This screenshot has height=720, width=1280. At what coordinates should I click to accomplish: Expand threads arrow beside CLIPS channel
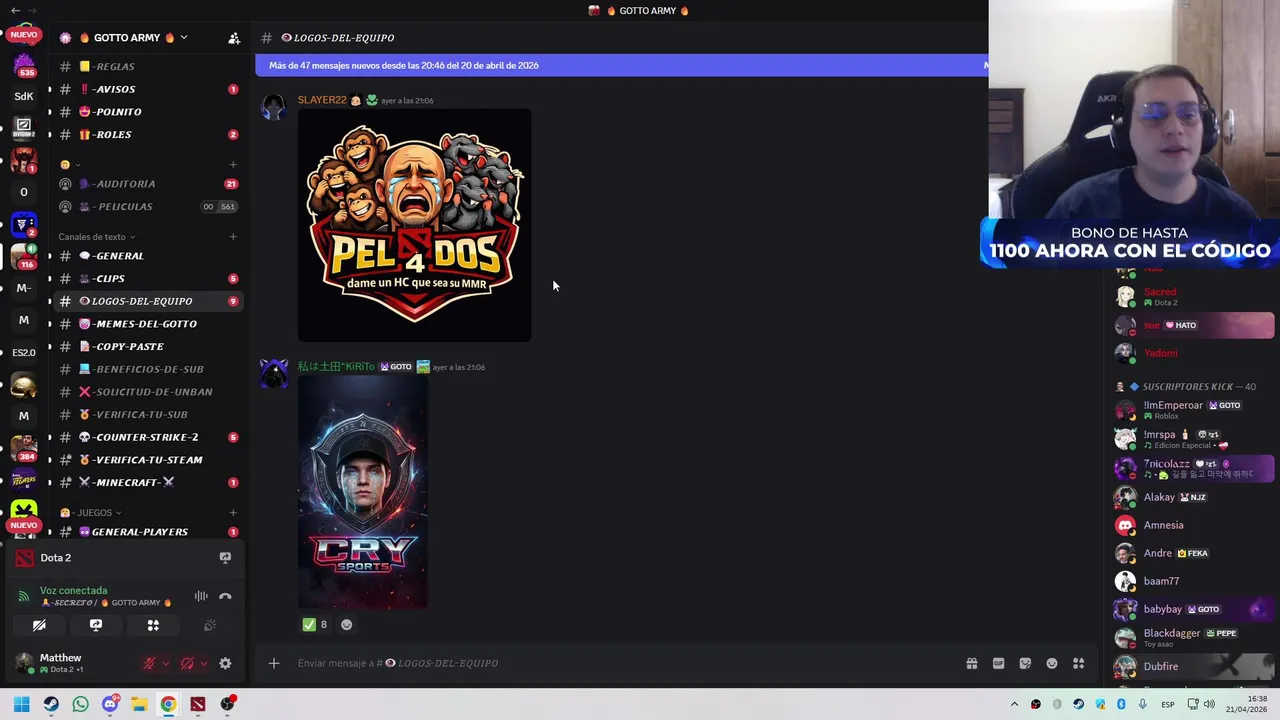(50, 279)
